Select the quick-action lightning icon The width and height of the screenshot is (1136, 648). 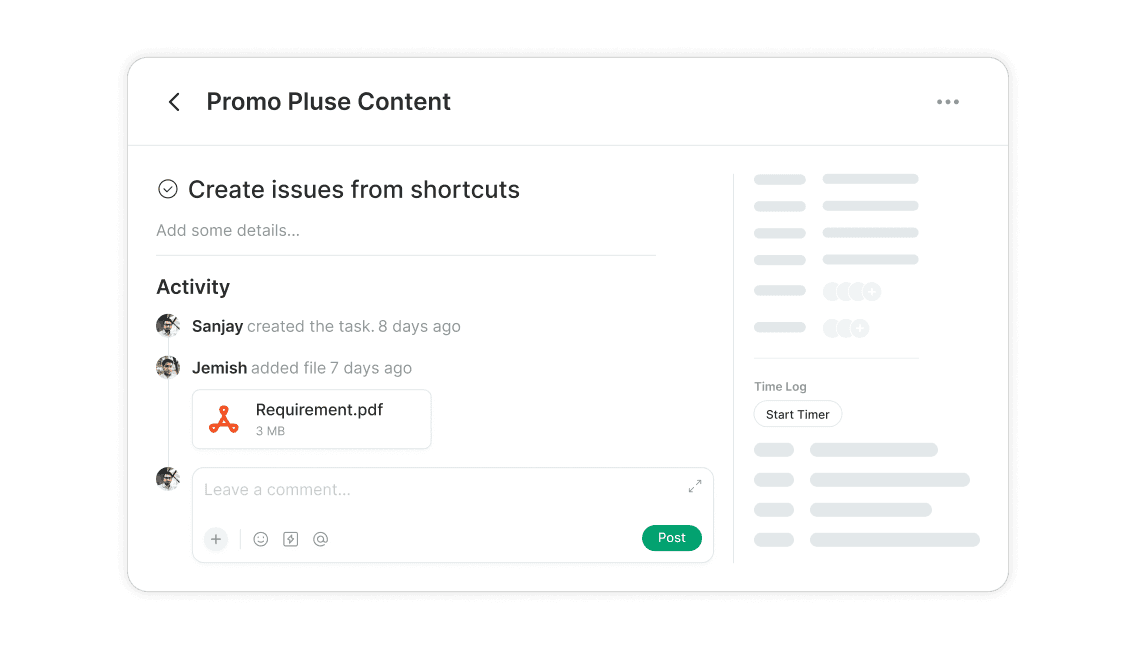pos(291,539)
